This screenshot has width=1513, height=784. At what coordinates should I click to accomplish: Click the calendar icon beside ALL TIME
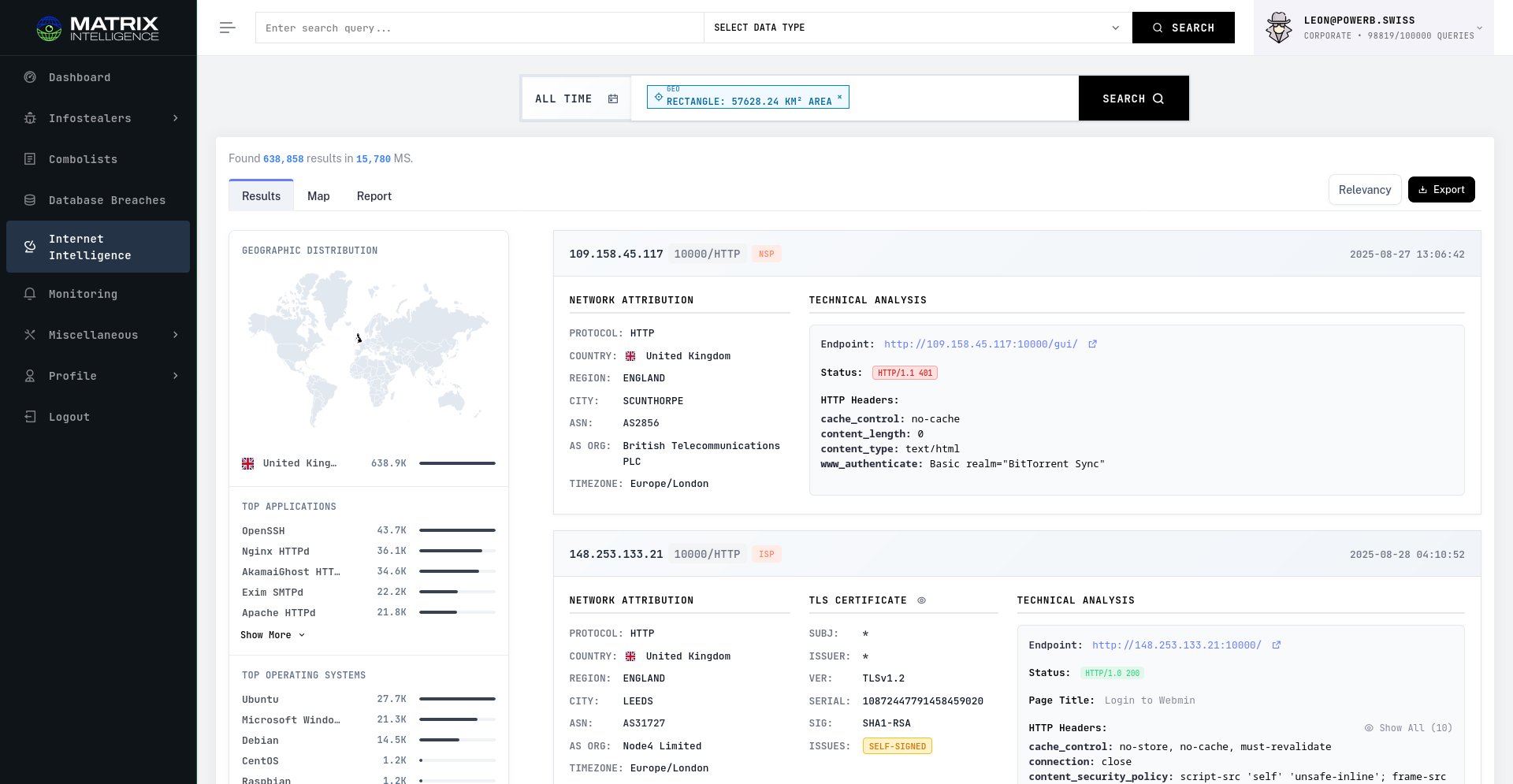tap(613, 98)
